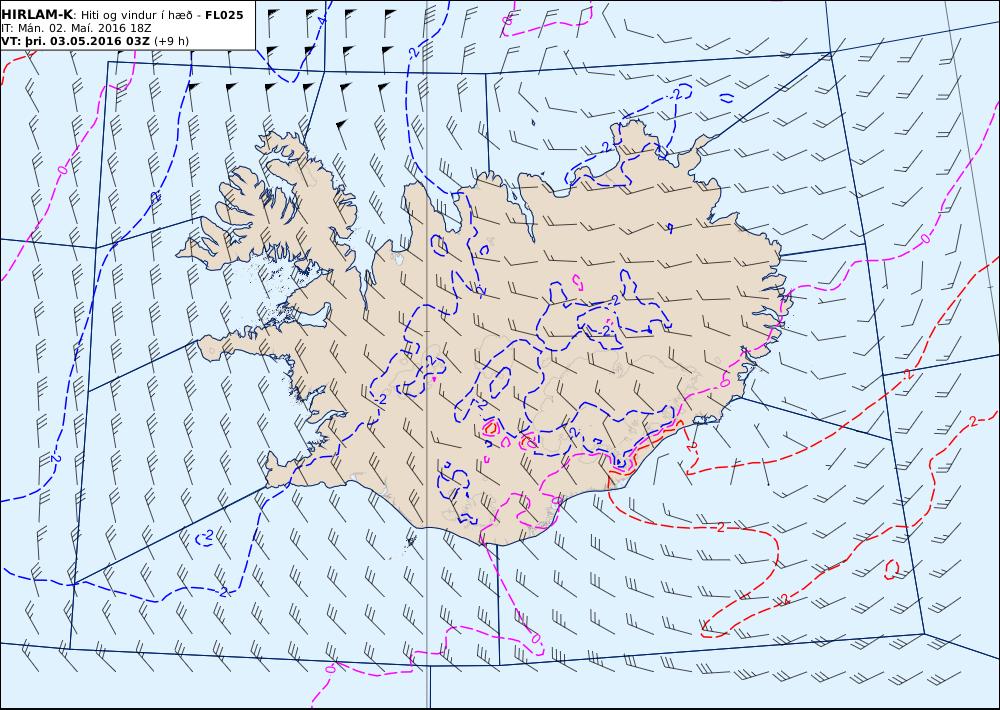Click the blue "-4" isotherm label

(321, 20)
